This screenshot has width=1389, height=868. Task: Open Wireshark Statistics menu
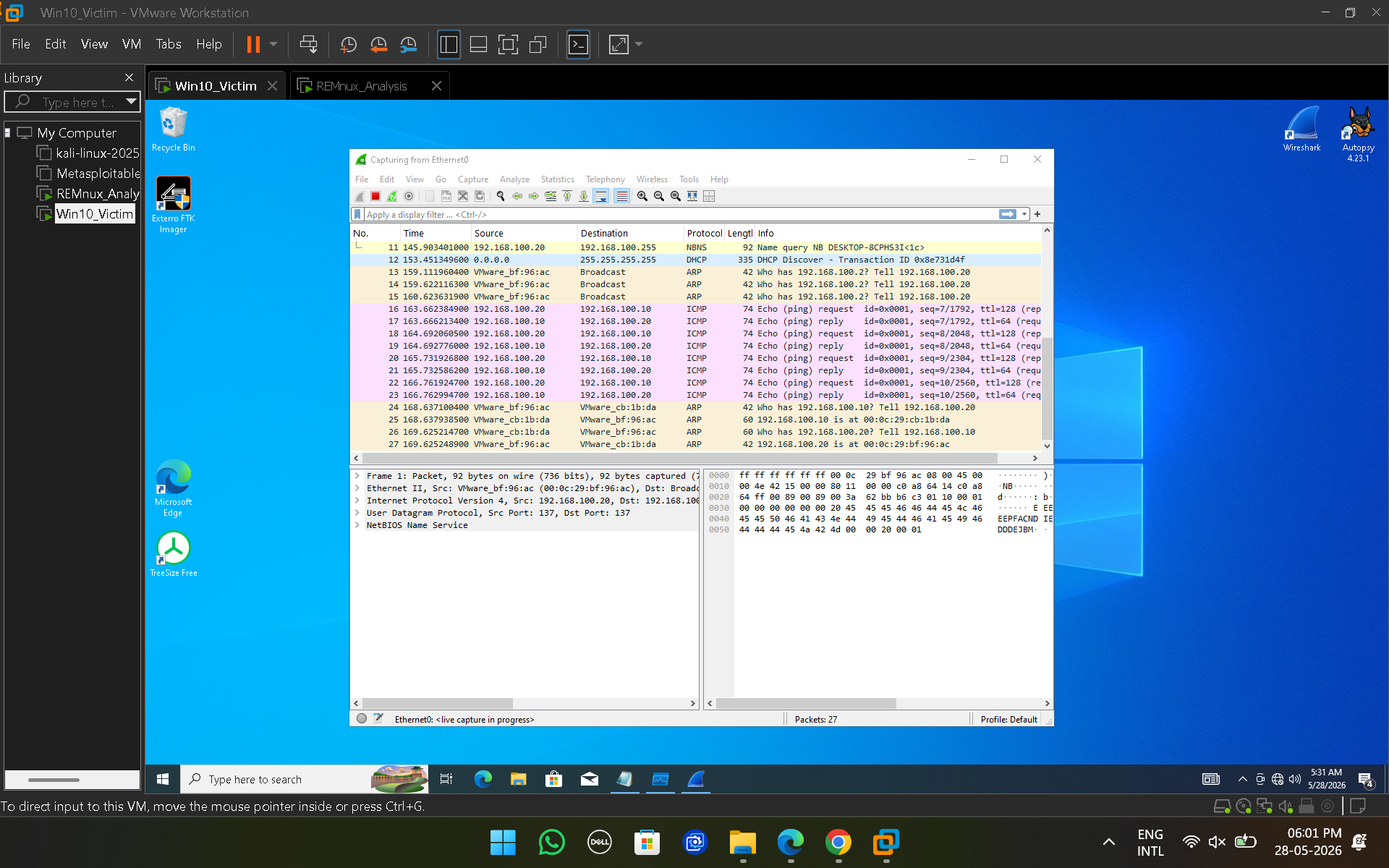[557, 179]
